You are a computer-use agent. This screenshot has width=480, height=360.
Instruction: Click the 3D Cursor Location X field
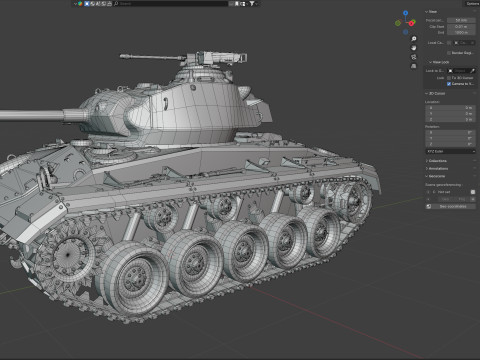coord(451,108)
